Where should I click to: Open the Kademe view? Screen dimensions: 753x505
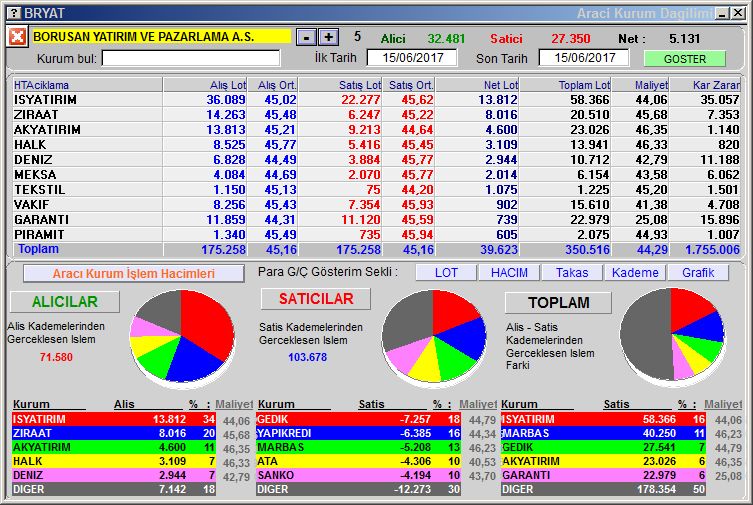click(635, 273)
